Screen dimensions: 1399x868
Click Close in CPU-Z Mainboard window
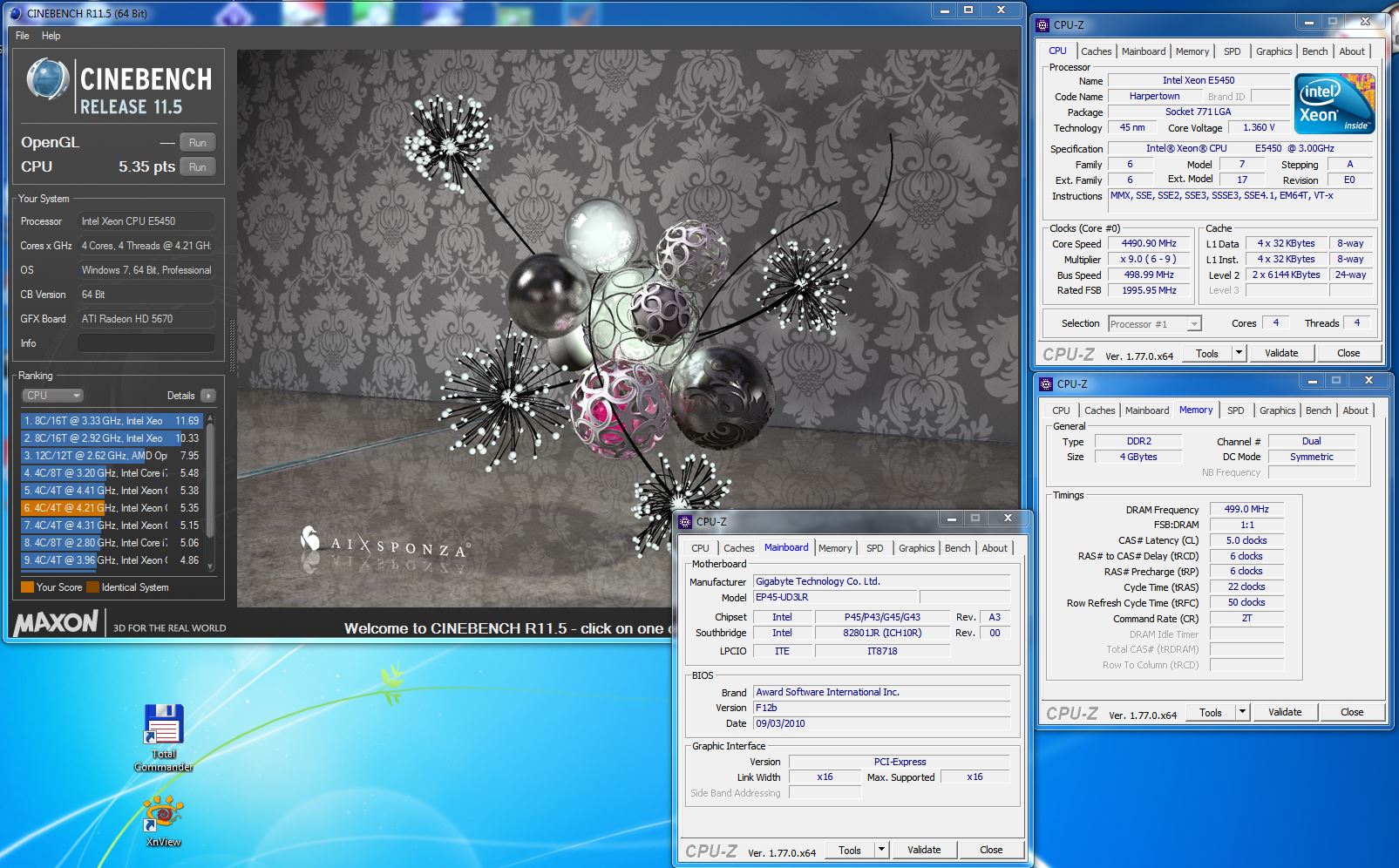[991, 850]
